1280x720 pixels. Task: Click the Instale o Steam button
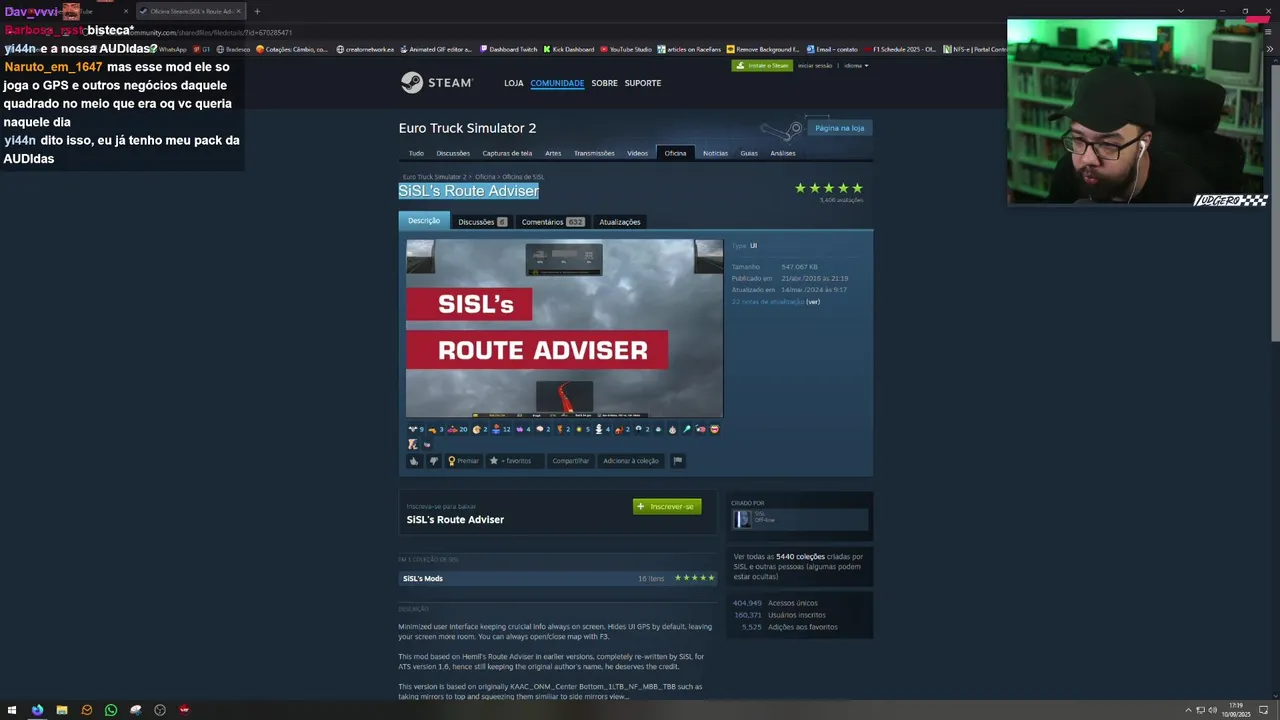(762, 66)
